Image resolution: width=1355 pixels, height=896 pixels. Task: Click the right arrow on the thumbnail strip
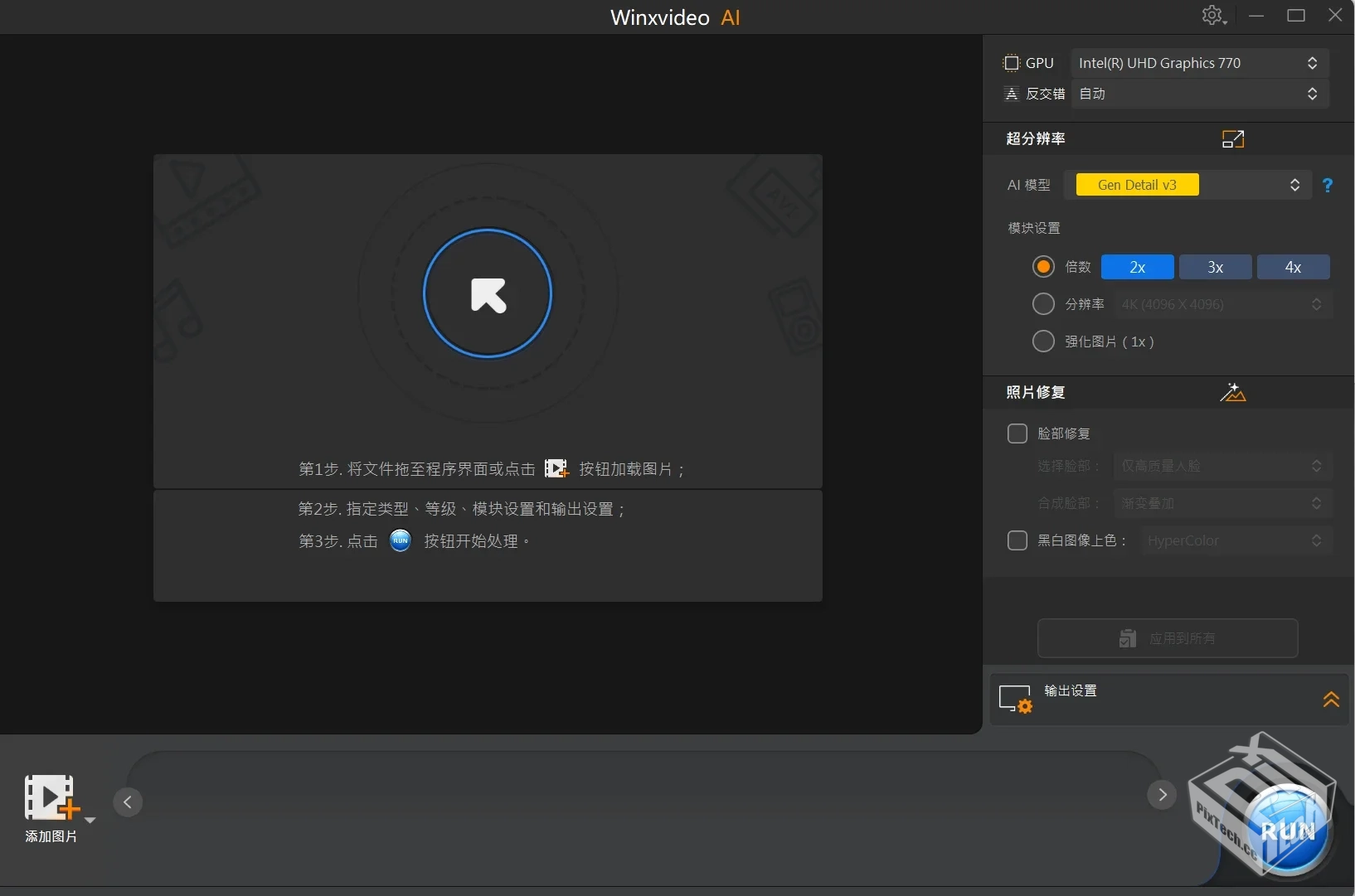pos(1161,794)
